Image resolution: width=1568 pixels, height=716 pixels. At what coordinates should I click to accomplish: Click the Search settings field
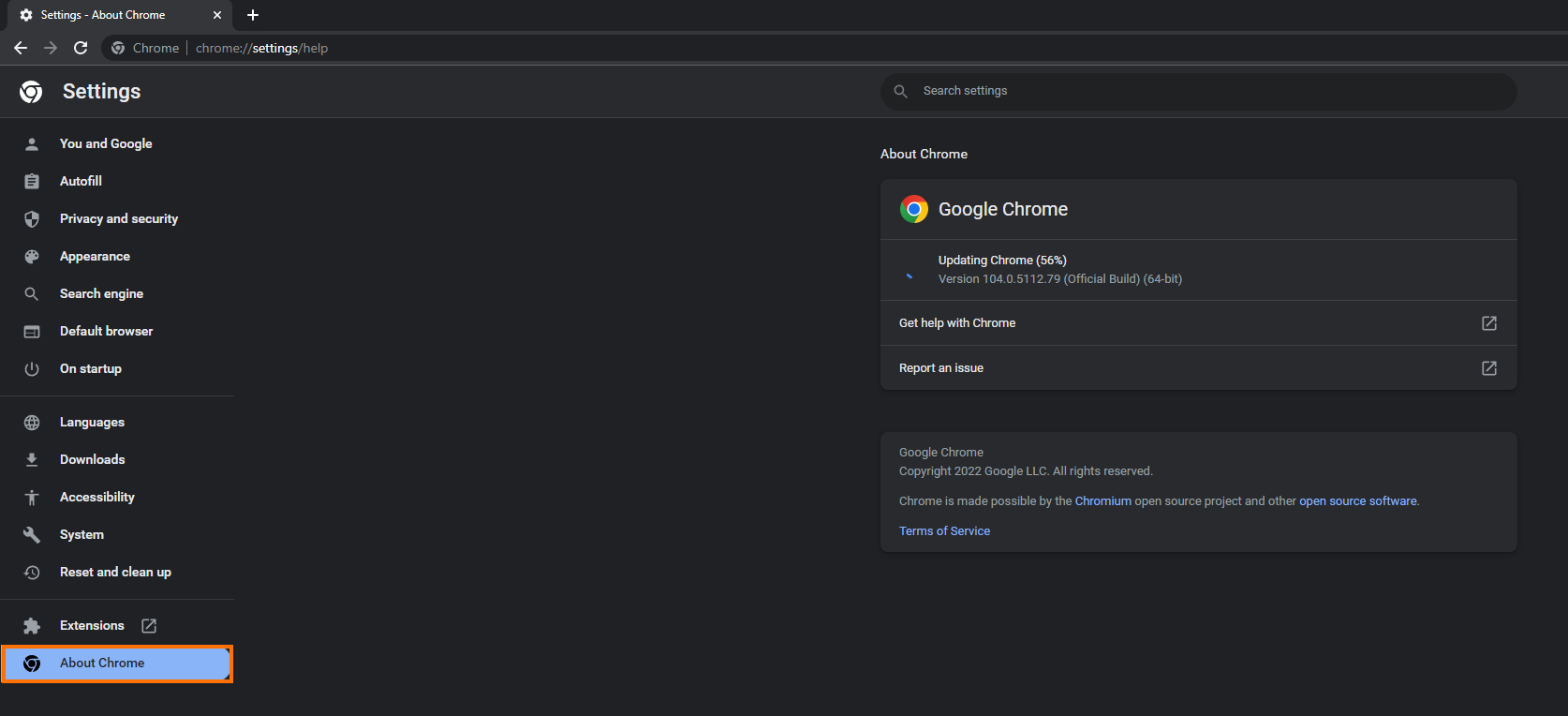pyautogui.click(x=1198, y=91)
